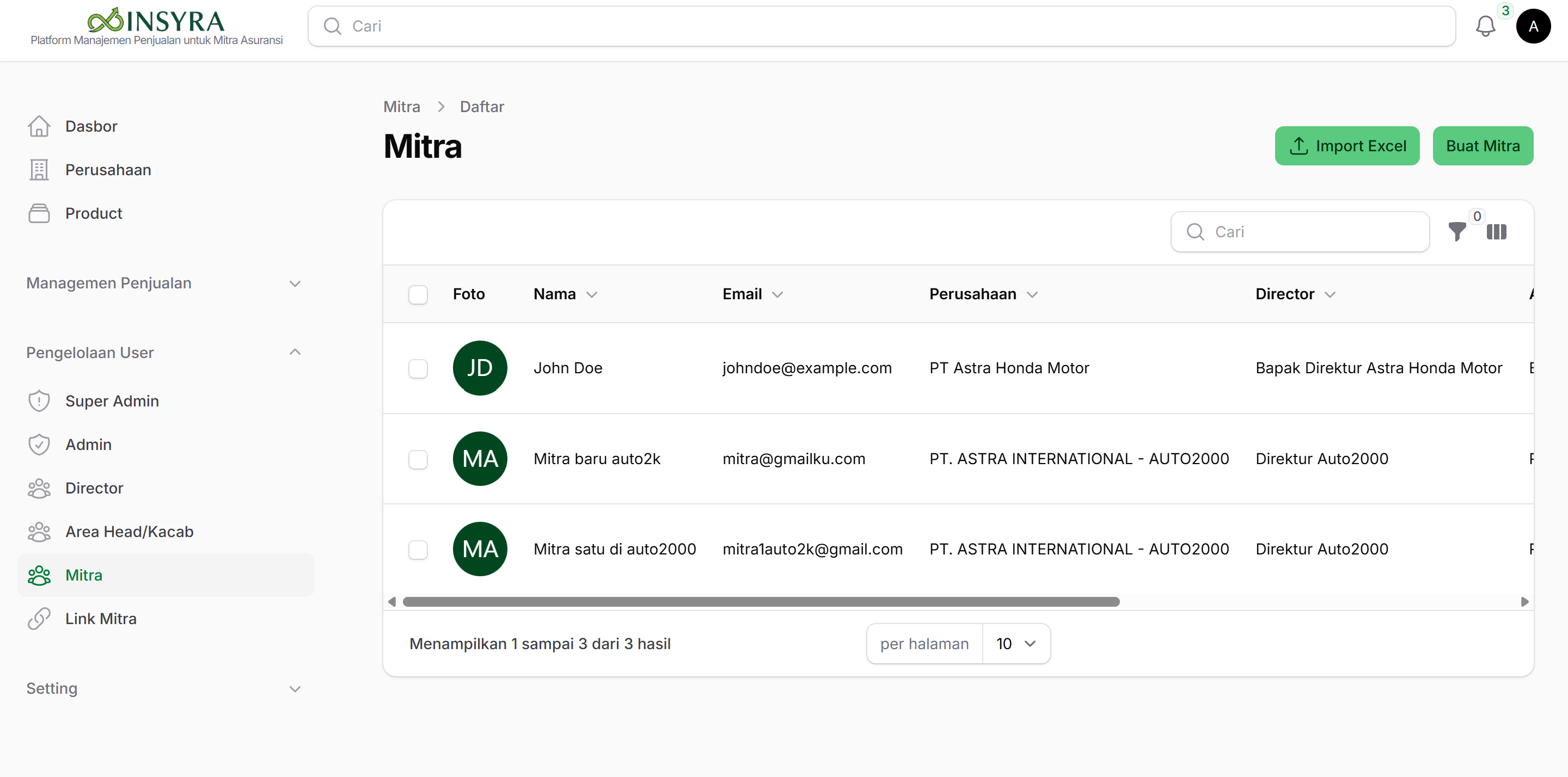This screenshot has height=777, width=1568.
Task: Open Dasbor in the sidebar
Action: (166, 127)
